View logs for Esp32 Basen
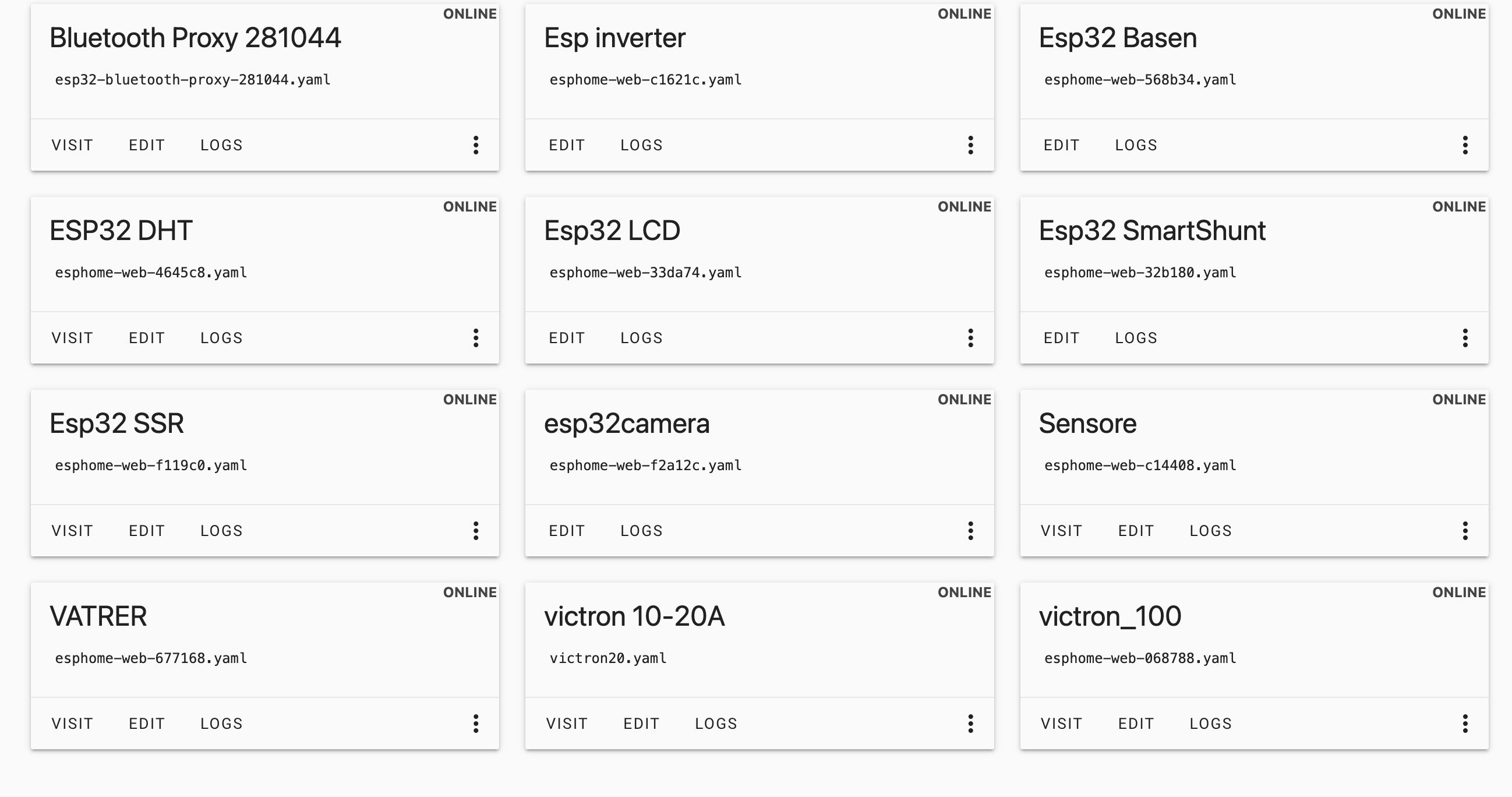 point(1136,145)
